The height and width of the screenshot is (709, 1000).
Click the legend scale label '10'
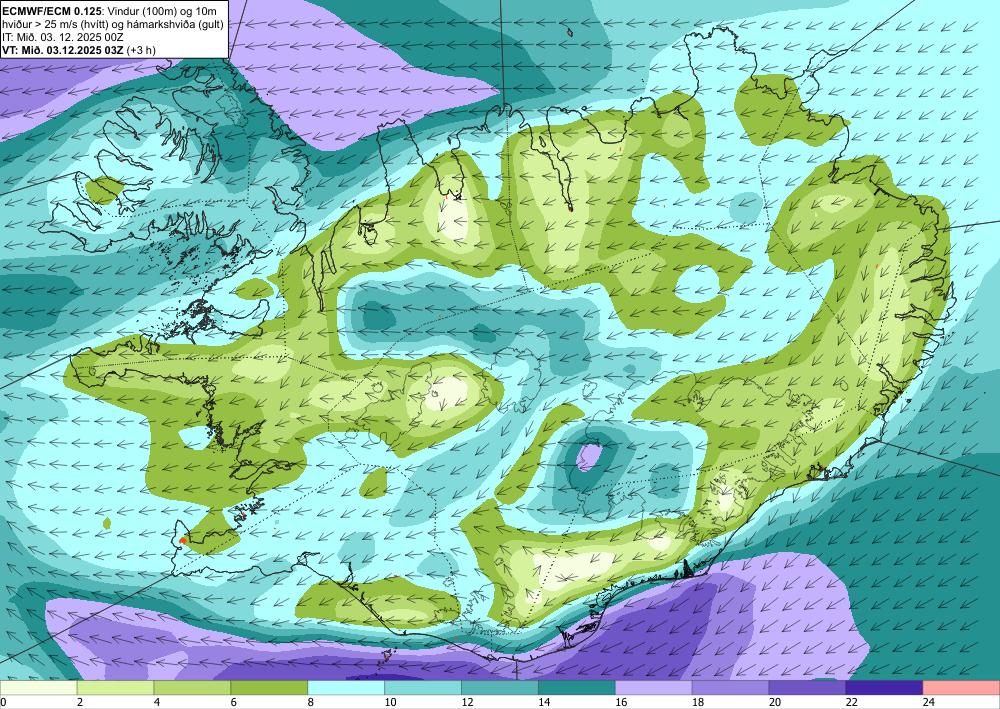tap(390, 702)
